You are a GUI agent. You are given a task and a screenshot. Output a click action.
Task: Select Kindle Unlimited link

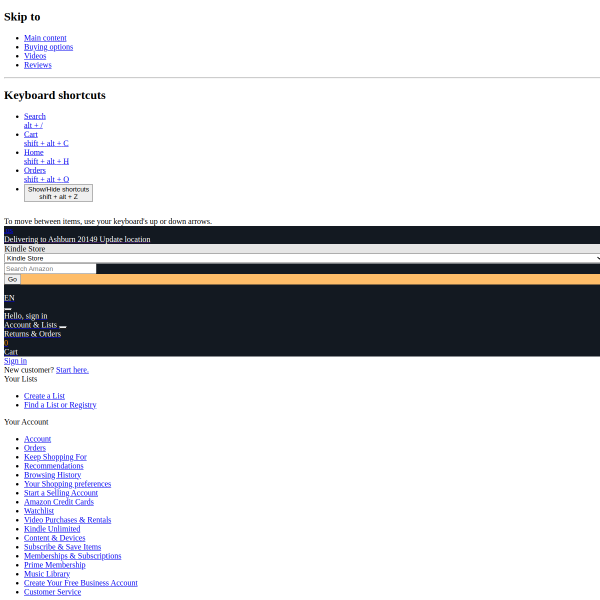52,529
